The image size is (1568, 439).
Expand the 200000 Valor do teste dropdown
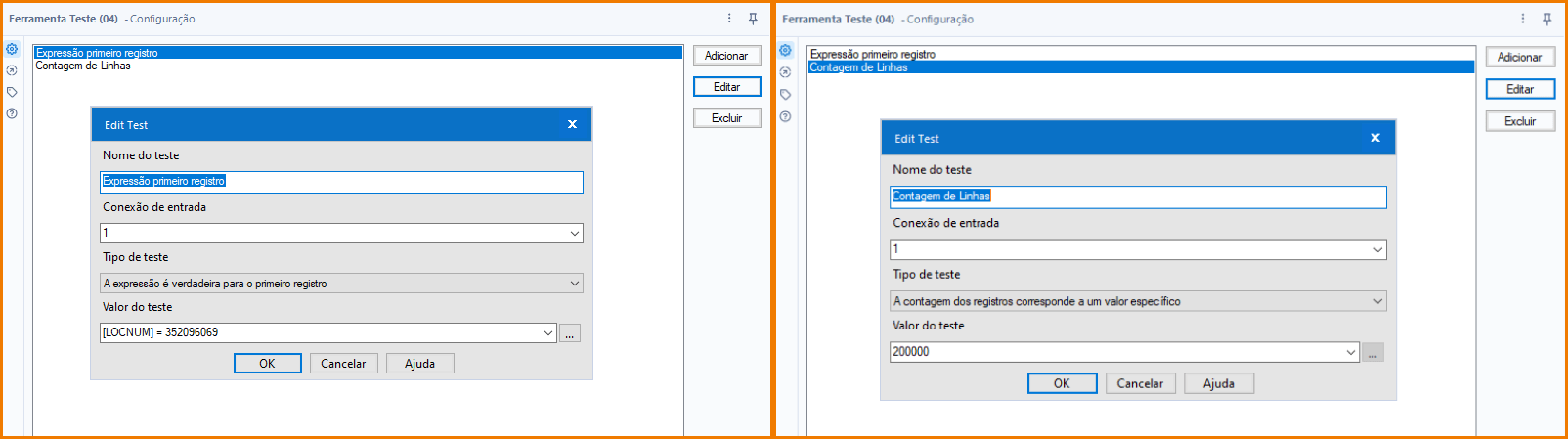click(x=1351, y=352)
